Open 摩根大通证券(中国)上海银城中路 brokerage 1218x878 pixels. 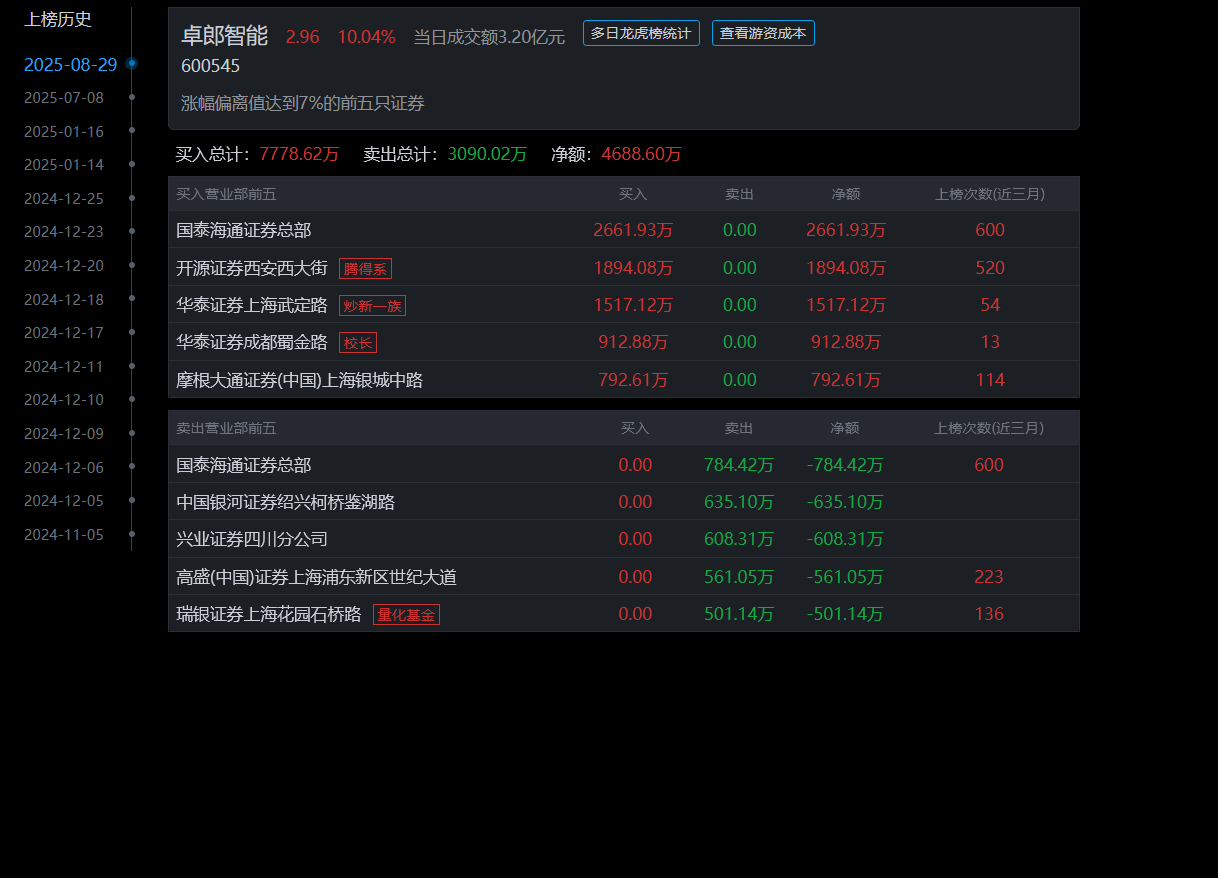[300, 380]
